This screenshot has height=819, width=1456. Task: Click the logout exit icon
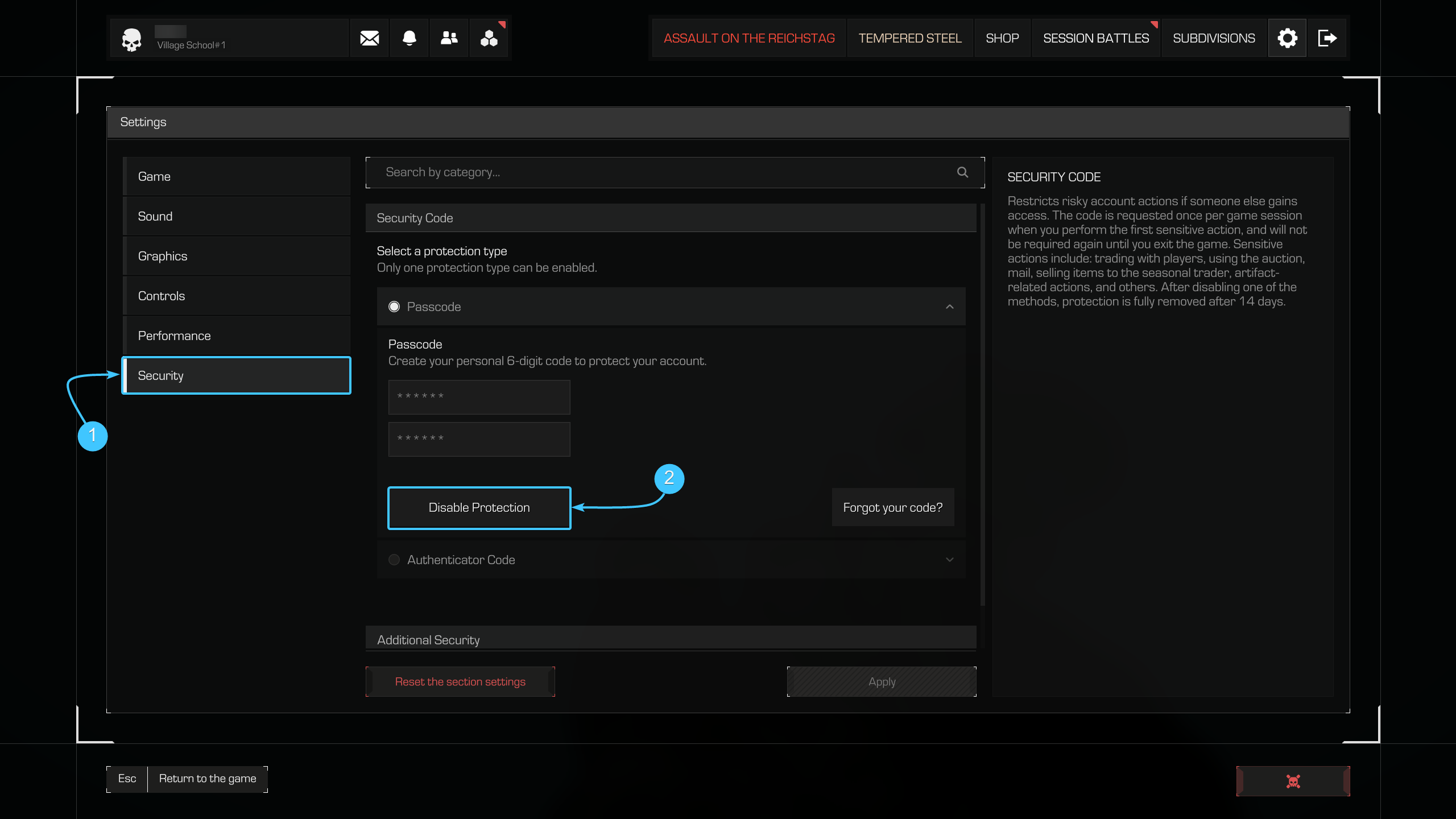(1327, 38)
